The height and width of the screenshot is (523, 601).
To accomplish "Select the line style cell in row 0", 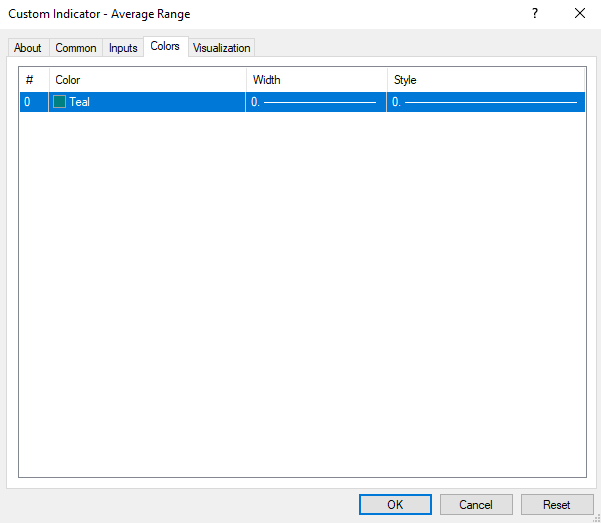I will 486,102.
